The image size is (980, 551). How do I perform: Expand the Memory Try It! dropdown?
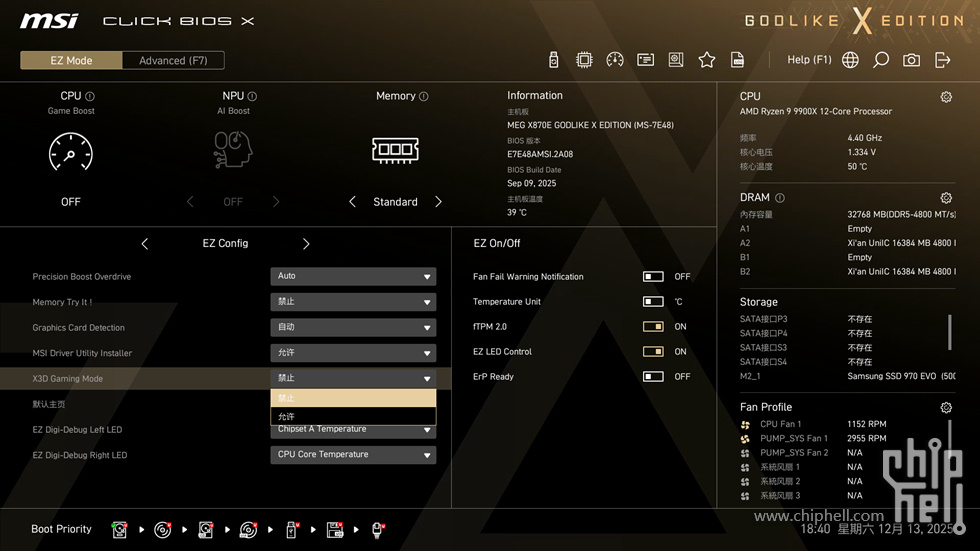pyautogui.click(x=353, y=302)
